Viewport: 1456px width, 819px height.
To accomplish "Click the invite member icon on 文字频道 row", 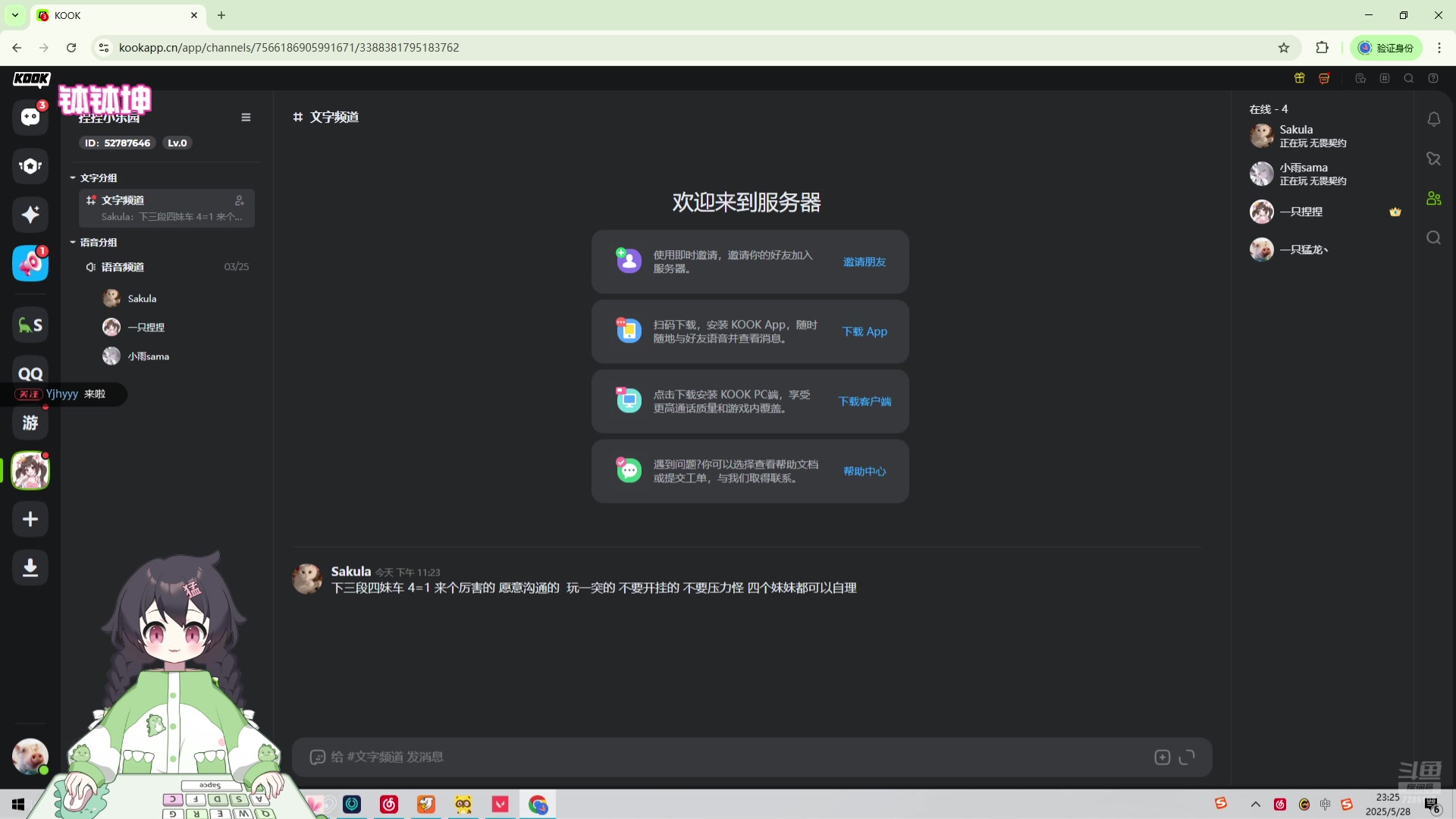I will pos(240,200).
